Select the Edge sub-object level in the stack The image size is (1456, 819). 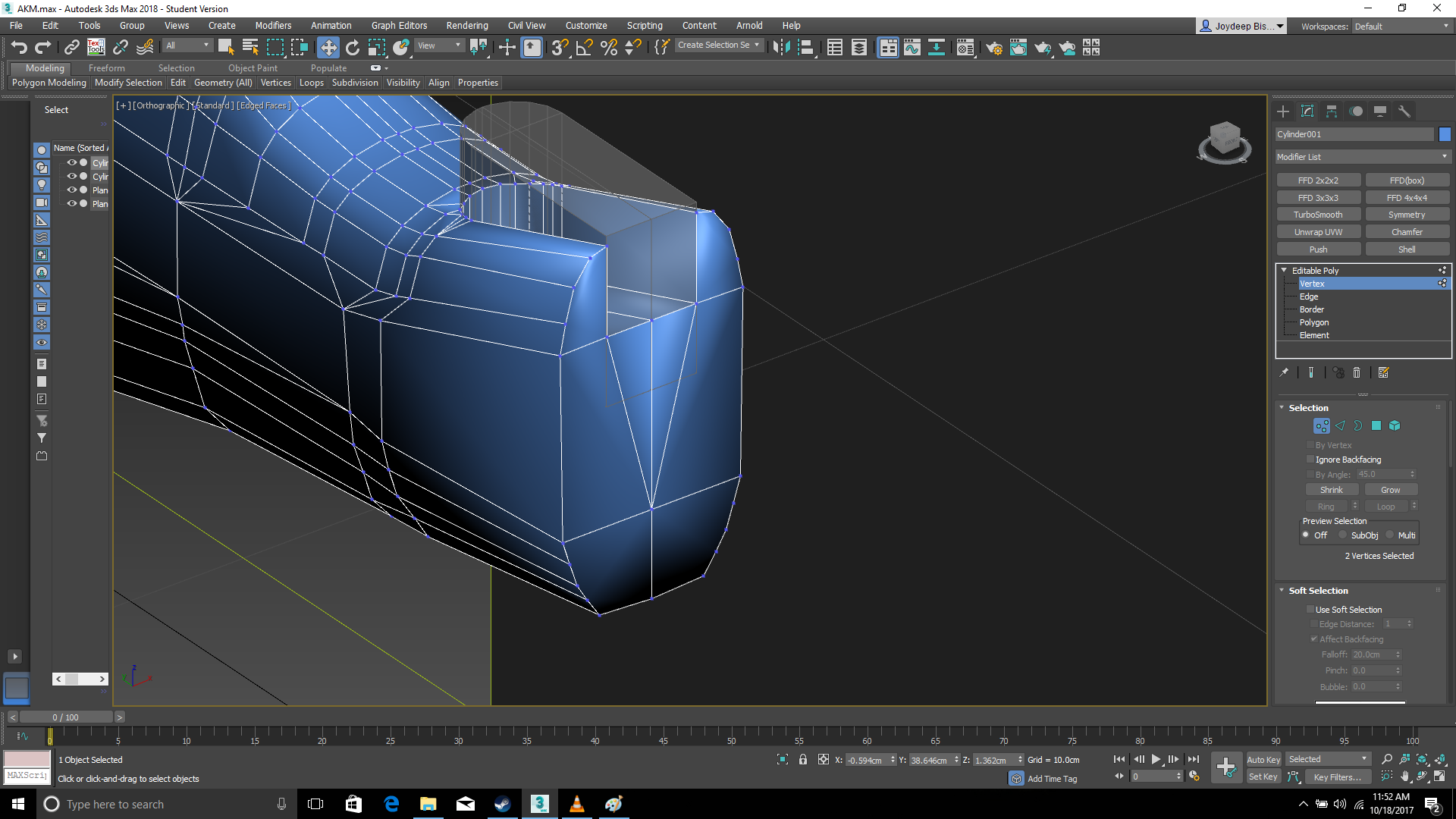(x=1309, y=296)
